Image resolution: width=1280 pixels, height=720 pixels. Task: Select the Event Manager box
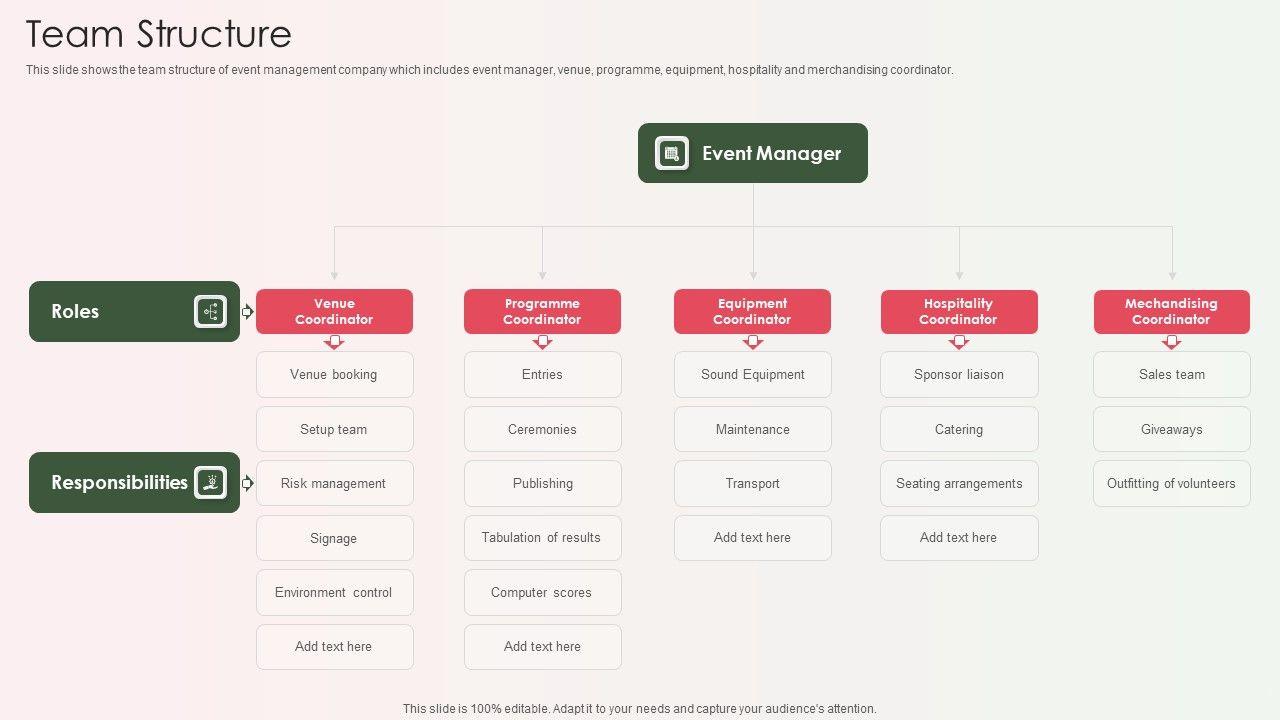[x=753, y=153]
